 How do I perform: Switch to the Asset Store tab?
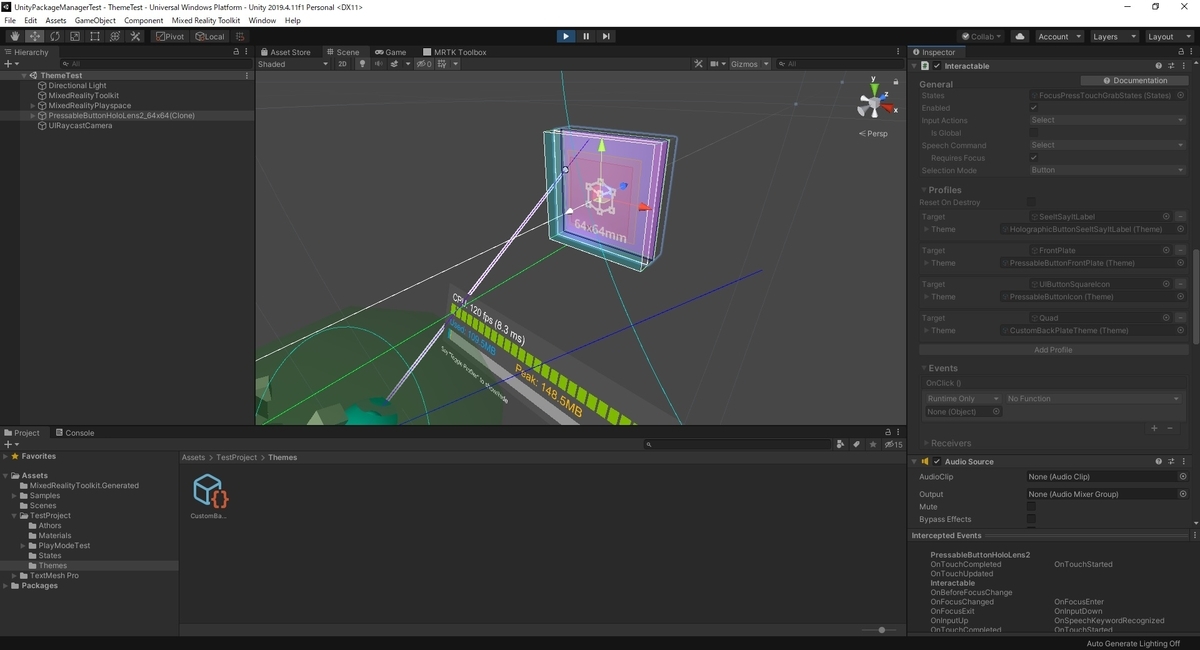click(x=285, y=52)
